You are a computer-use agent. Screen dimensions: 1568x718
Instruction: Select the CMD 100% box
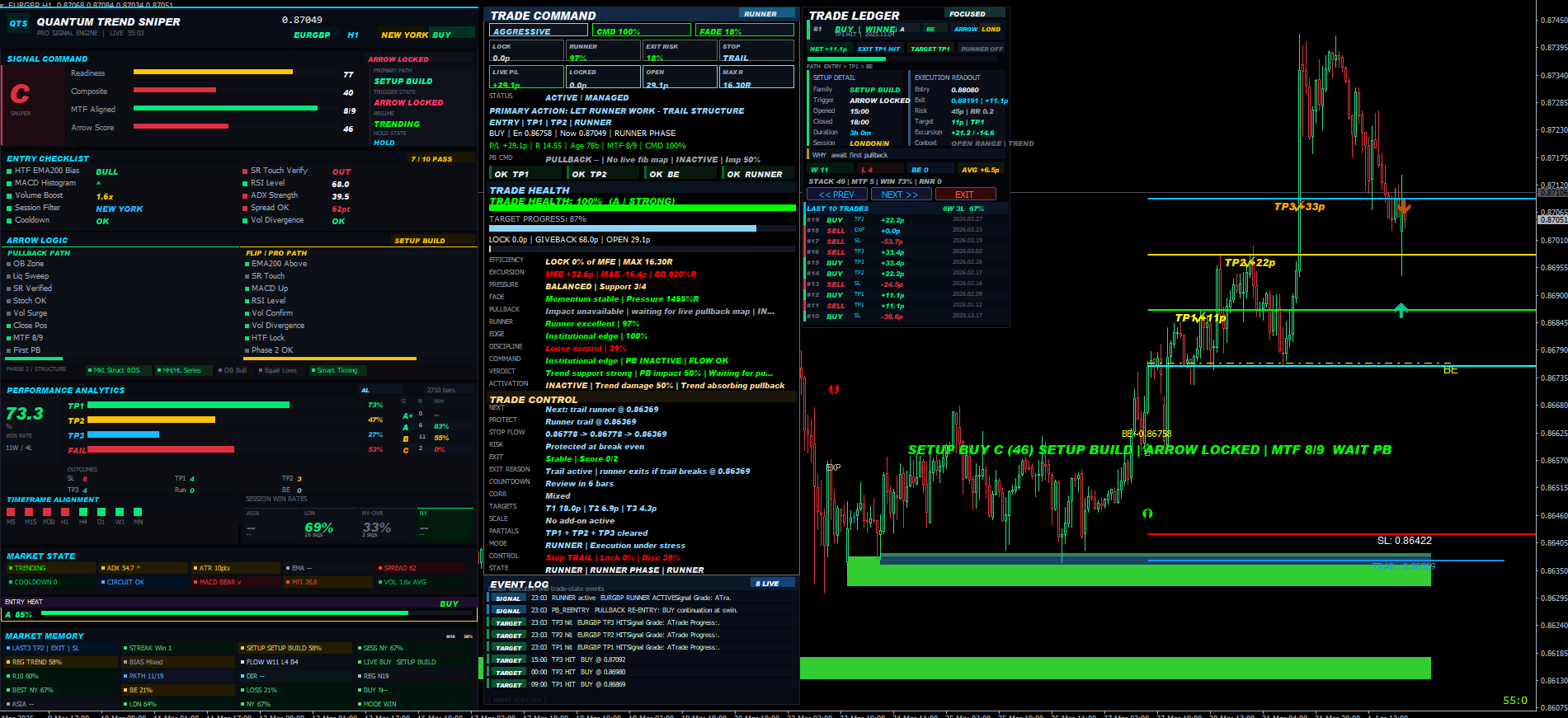coord(642,31)
